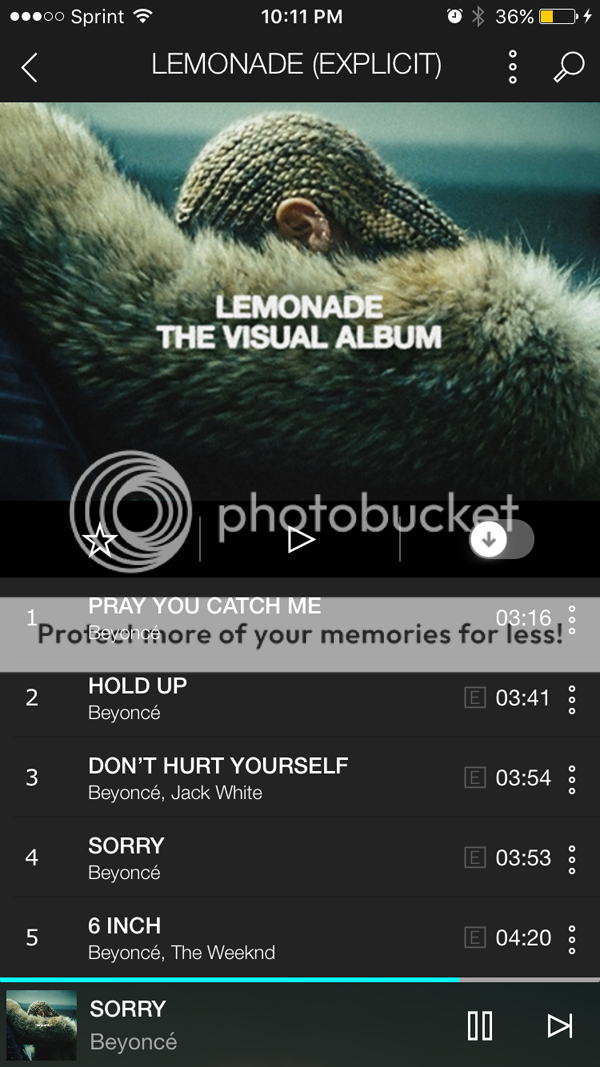
Task: Tap the Explicit badge on HOLD UP
Action: (x=475, y=698)
